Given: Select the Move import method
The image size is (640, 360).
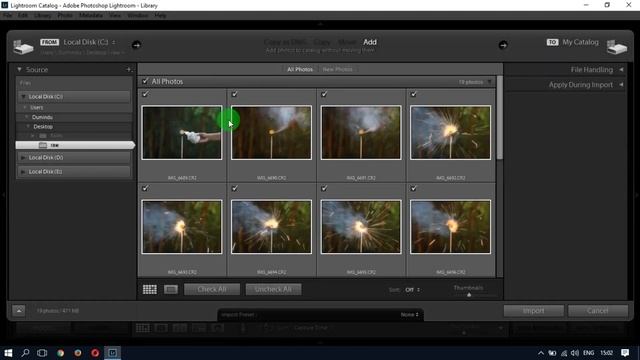Looking at the screenshot, I should pos(347,42).
